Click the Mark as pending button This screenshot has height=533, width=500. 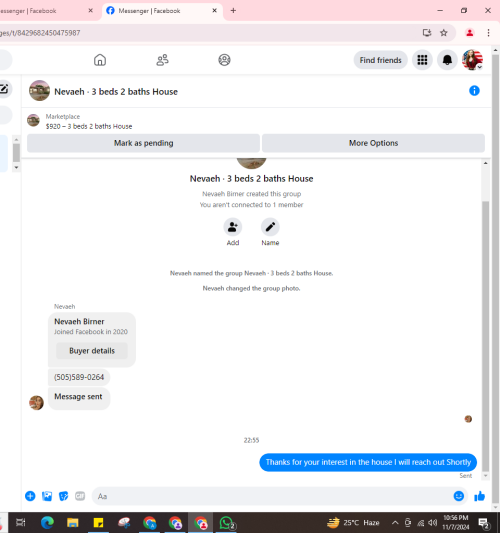[x=143, y=143]
